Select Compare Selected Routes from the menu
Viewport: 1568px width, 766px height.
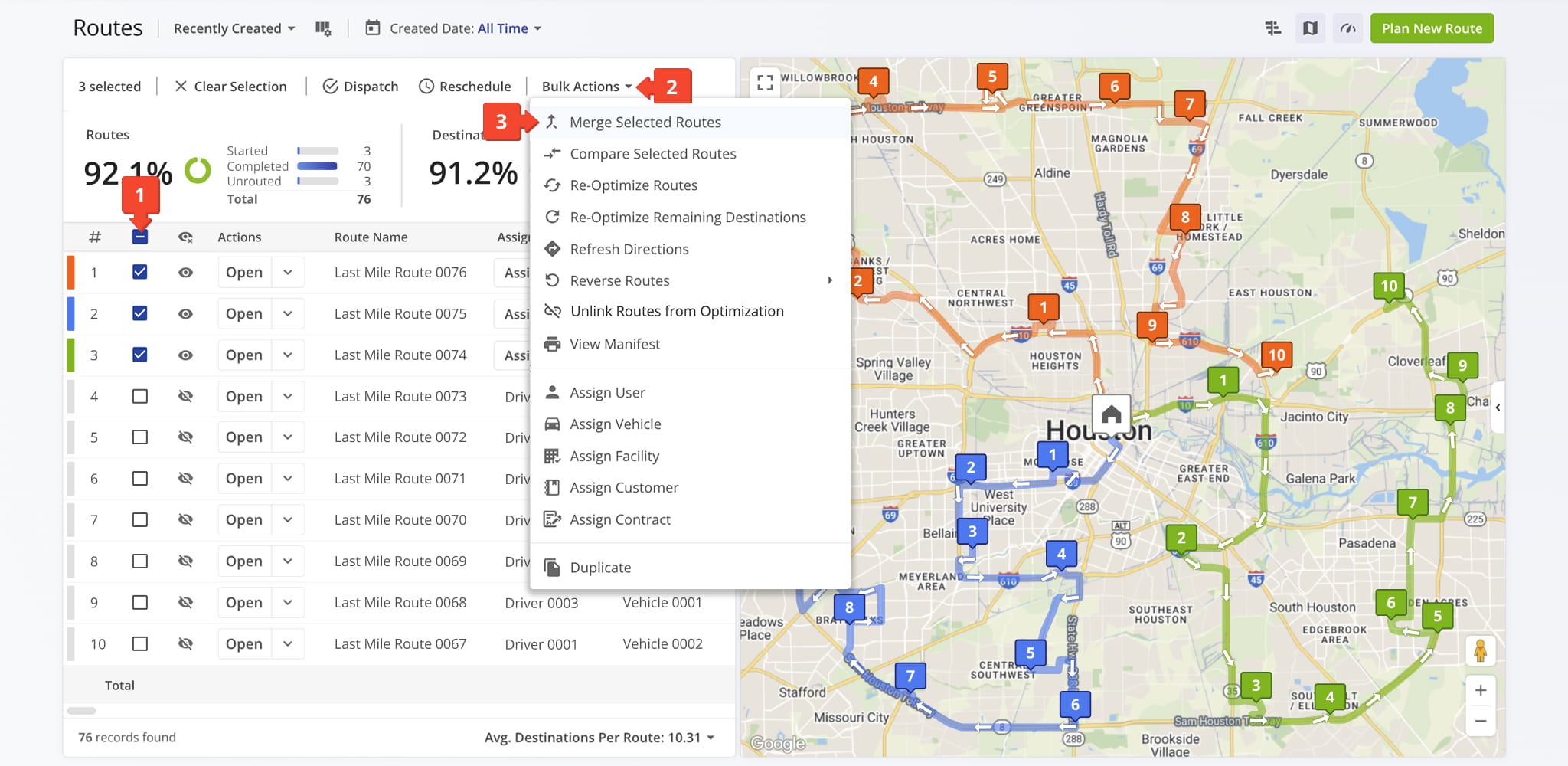[653, 153]
